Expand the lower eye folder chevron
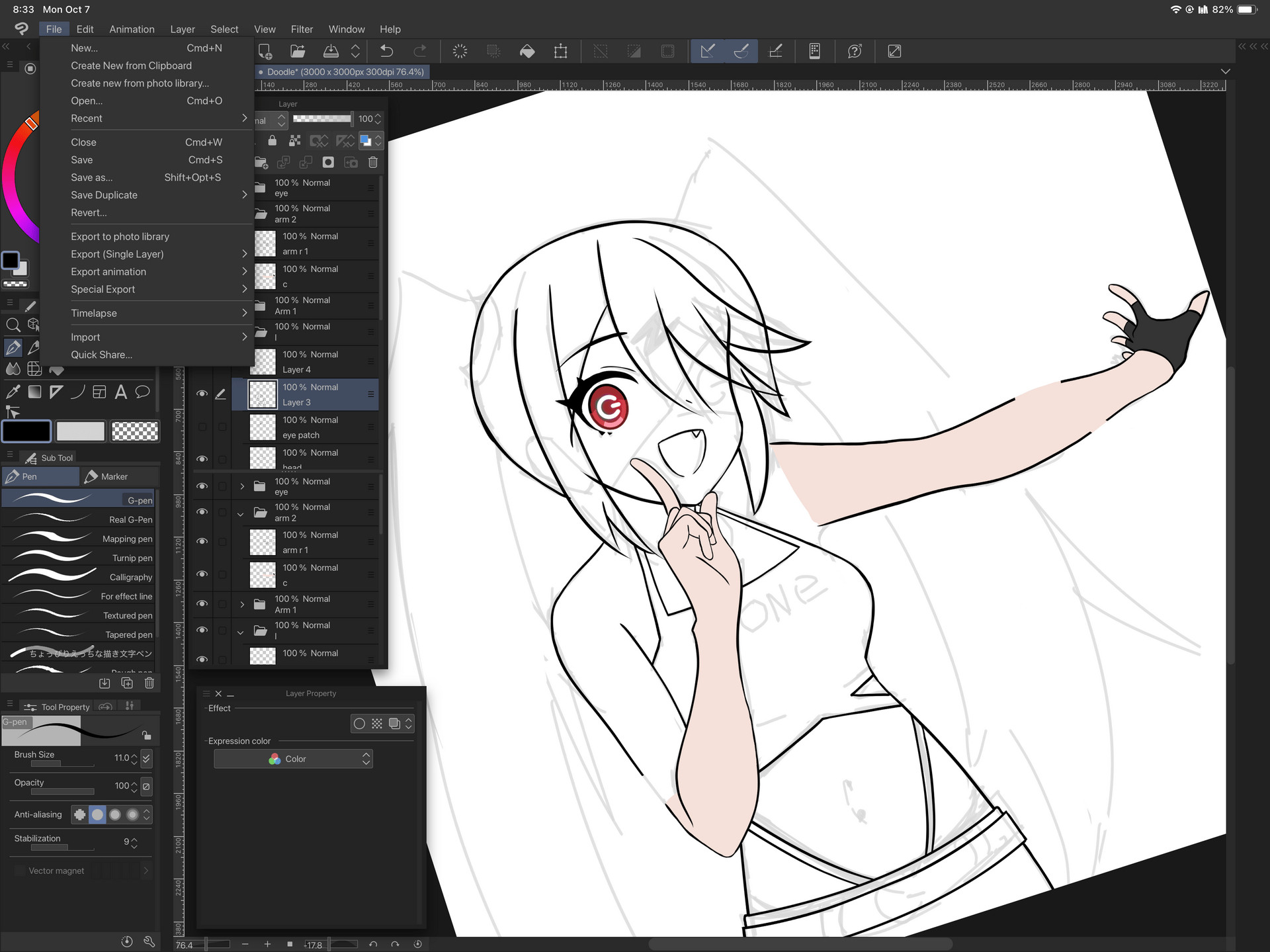The width and height of the screenshot is (1270, 952). click(x=242, y=486)
